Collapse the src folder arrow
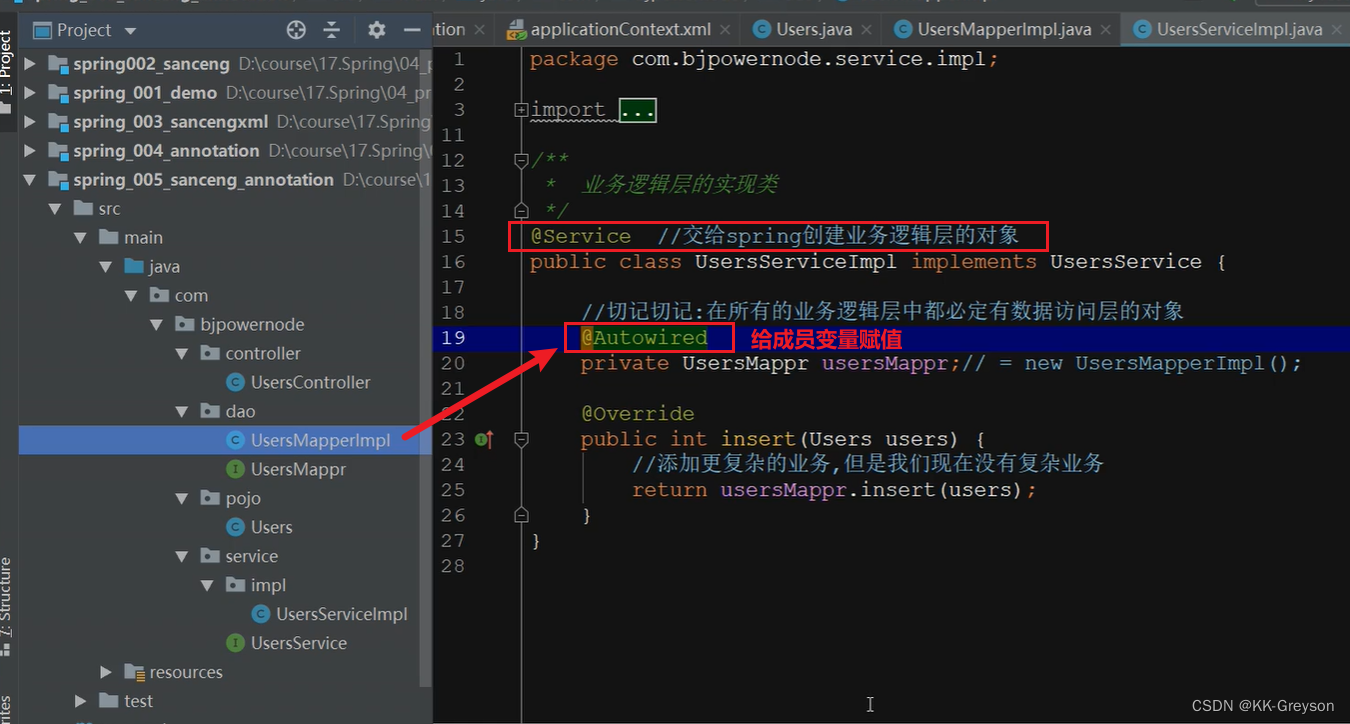 tap(55, 209)
